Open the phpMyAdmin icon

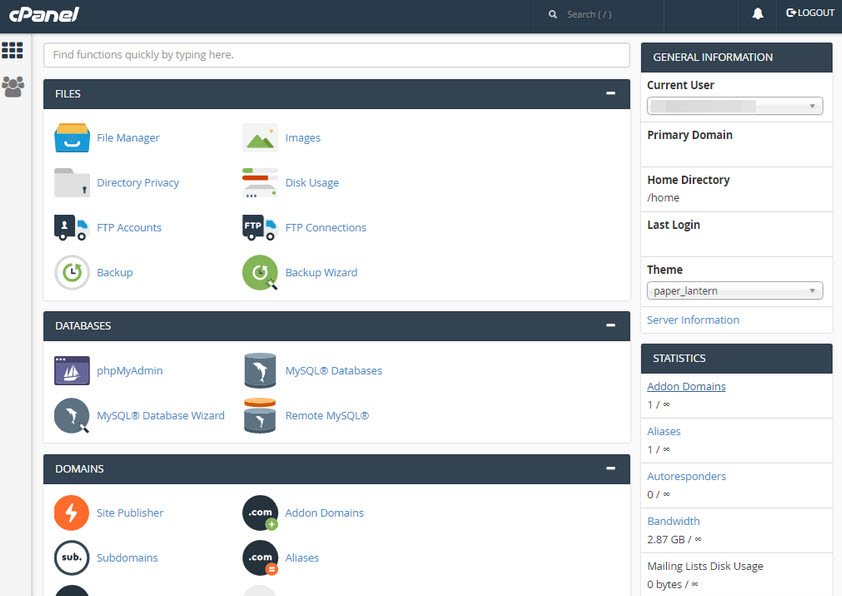[x=72, y=371]
